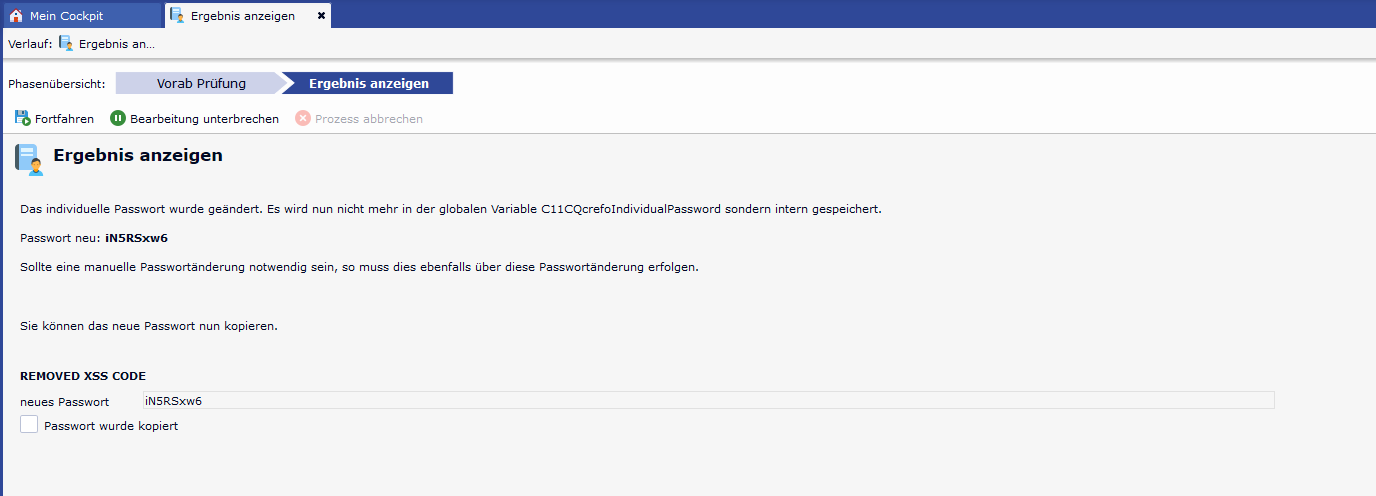The height and width of the screenshot is (496, 1376).
Task: Click the green pause icon
Action: tap(118, 119)
